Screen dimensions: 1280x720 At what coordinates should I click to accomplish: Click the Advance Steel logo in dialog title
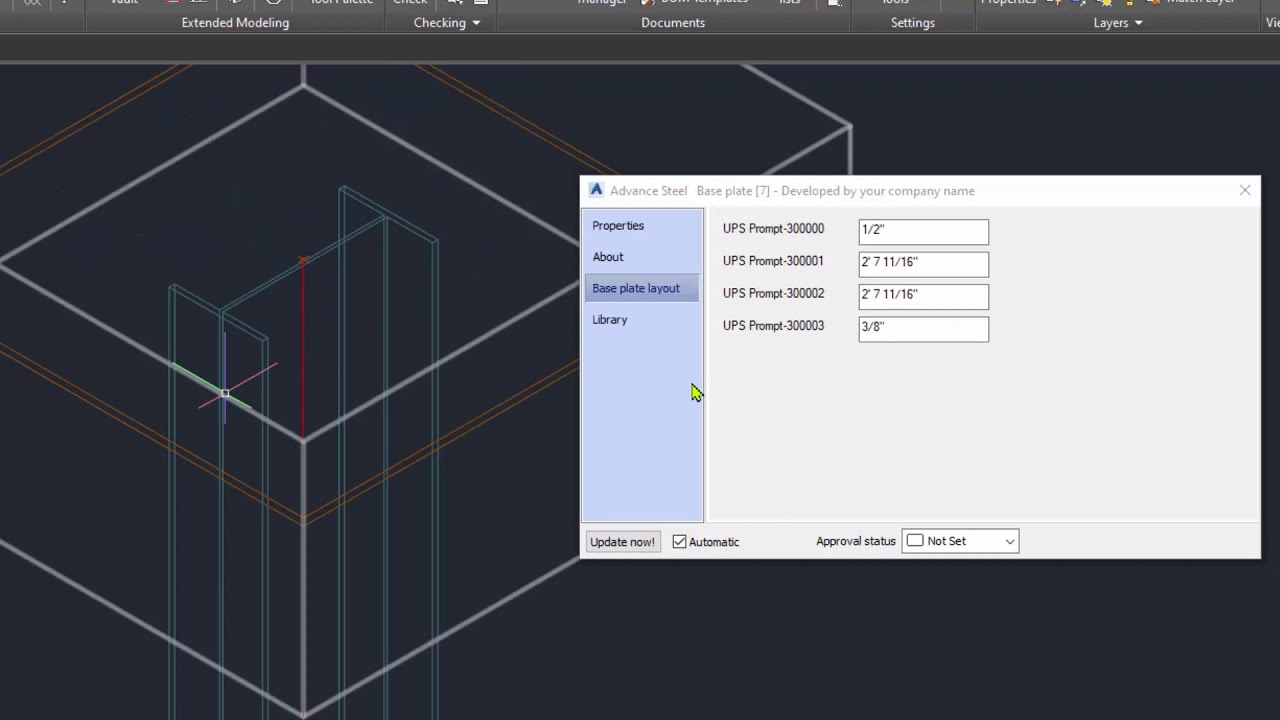click(596, 190)
